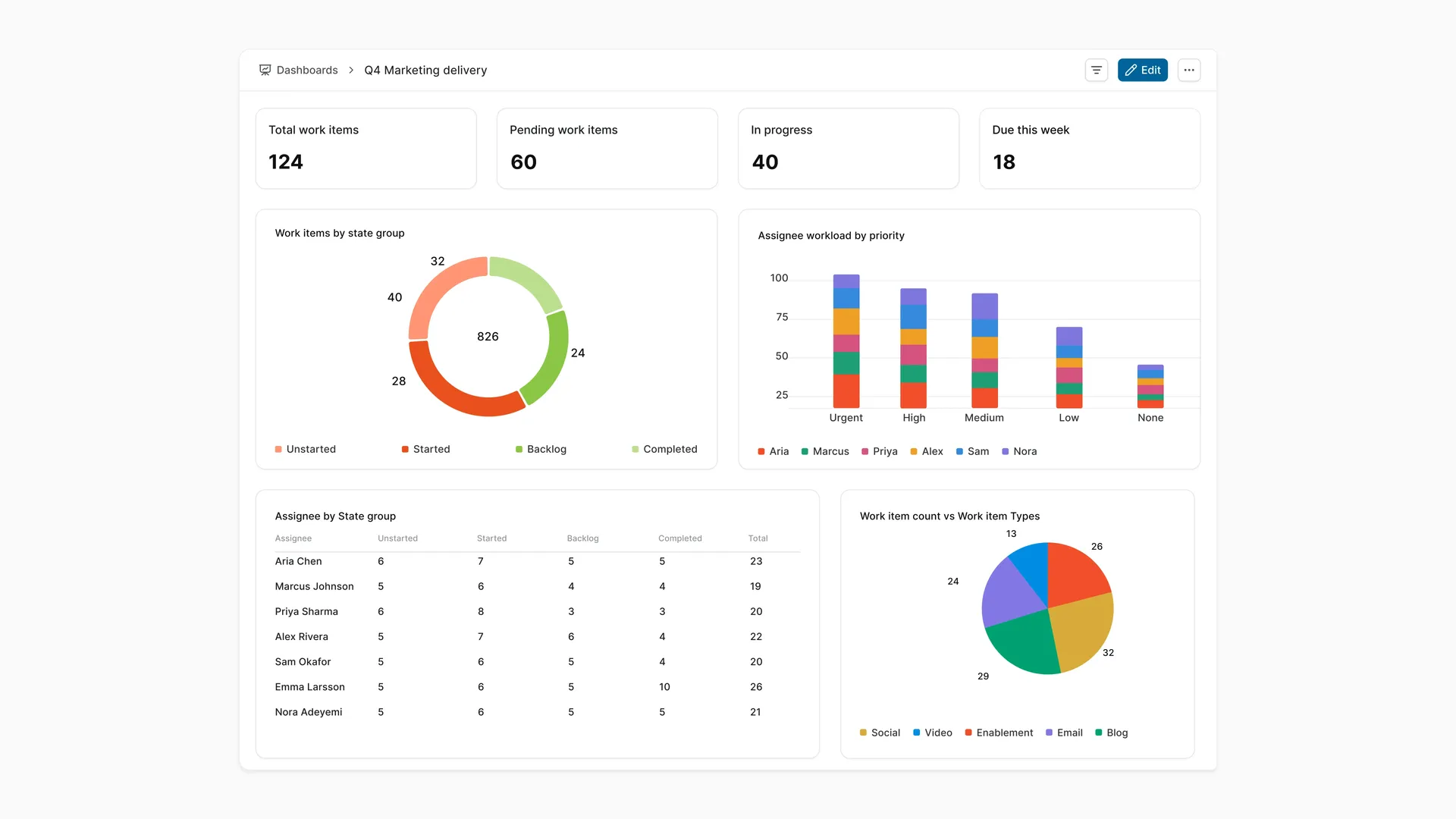This screenshot has height=819, width=1456.
Task: Select the In progress card value 40
Action: 764,162
